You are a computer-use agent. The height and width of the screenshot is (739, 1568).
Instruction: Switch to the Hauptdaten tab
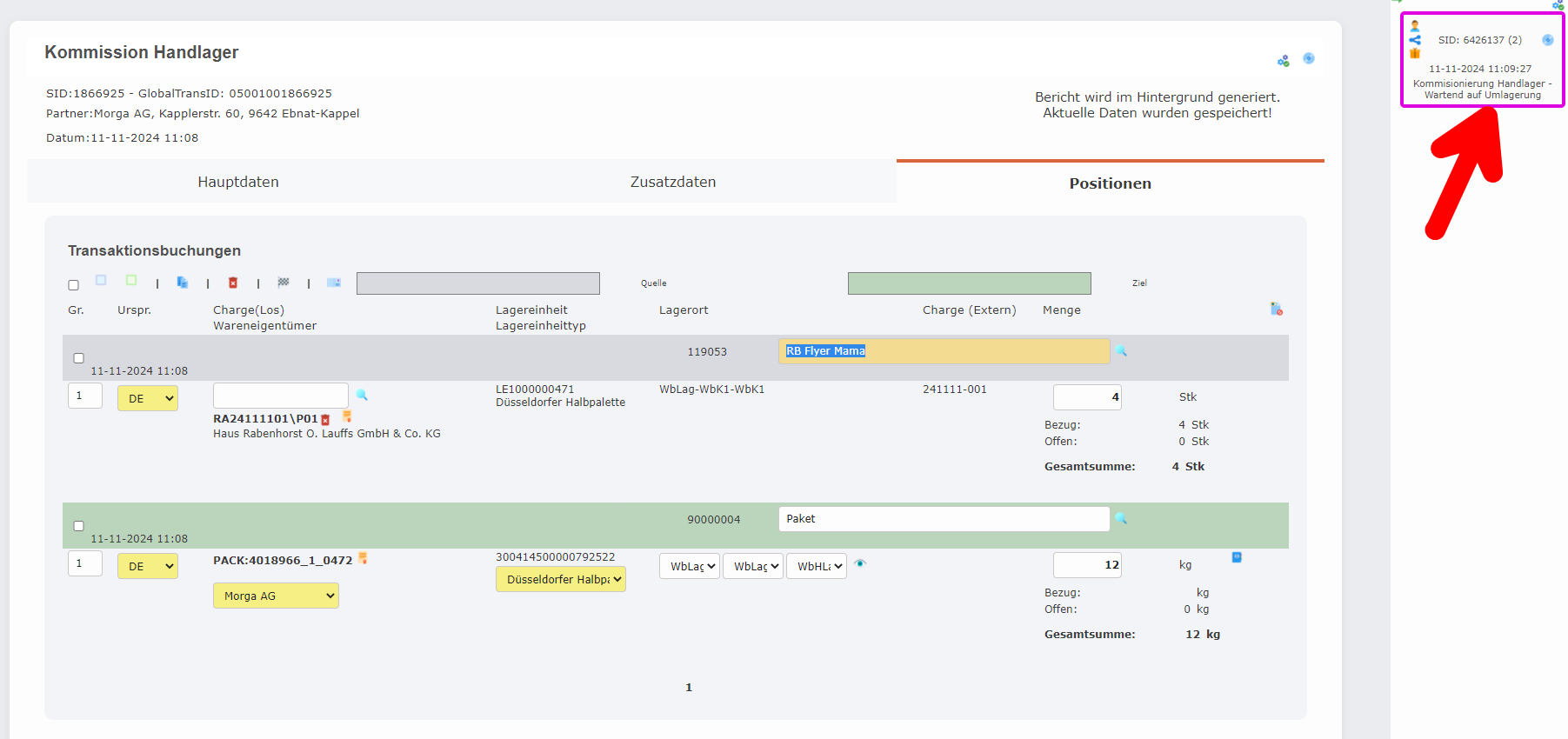point(238,182)
